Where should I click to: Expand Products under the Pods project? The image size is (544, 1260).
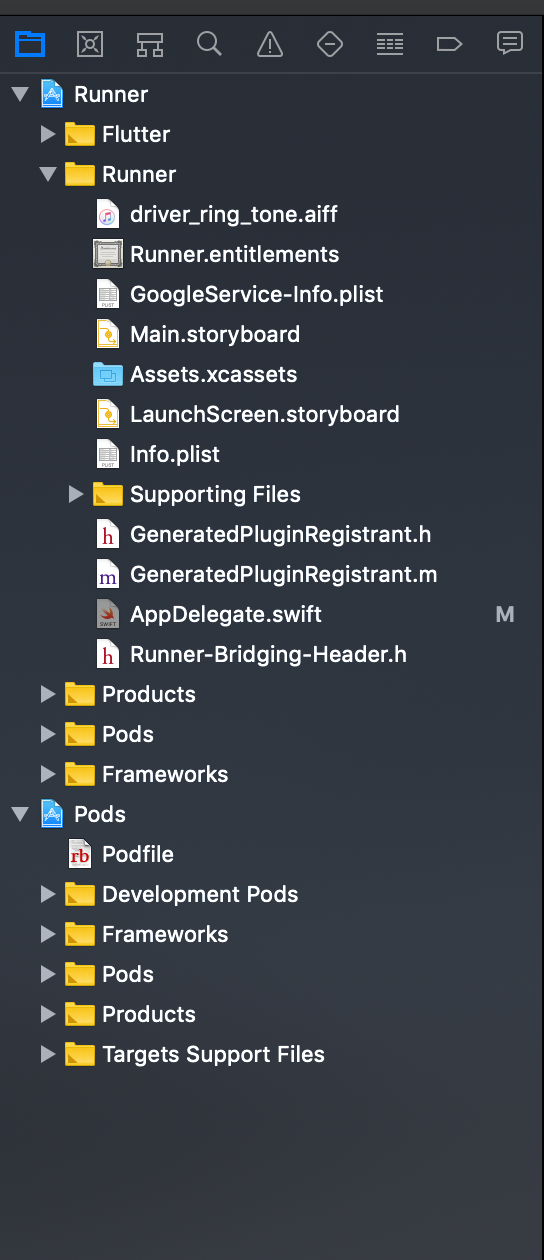[48, 1014]
